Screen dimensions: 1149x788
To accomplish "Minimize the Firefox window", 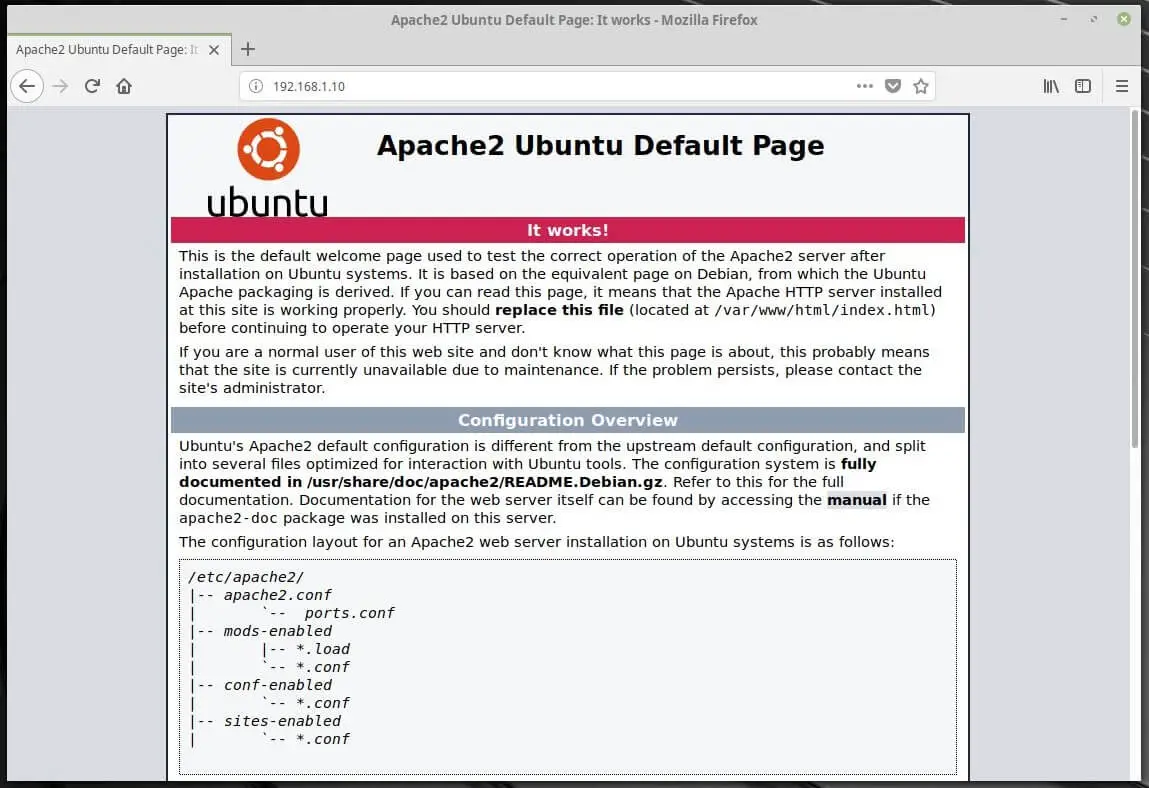I will tap(1064, 19).
